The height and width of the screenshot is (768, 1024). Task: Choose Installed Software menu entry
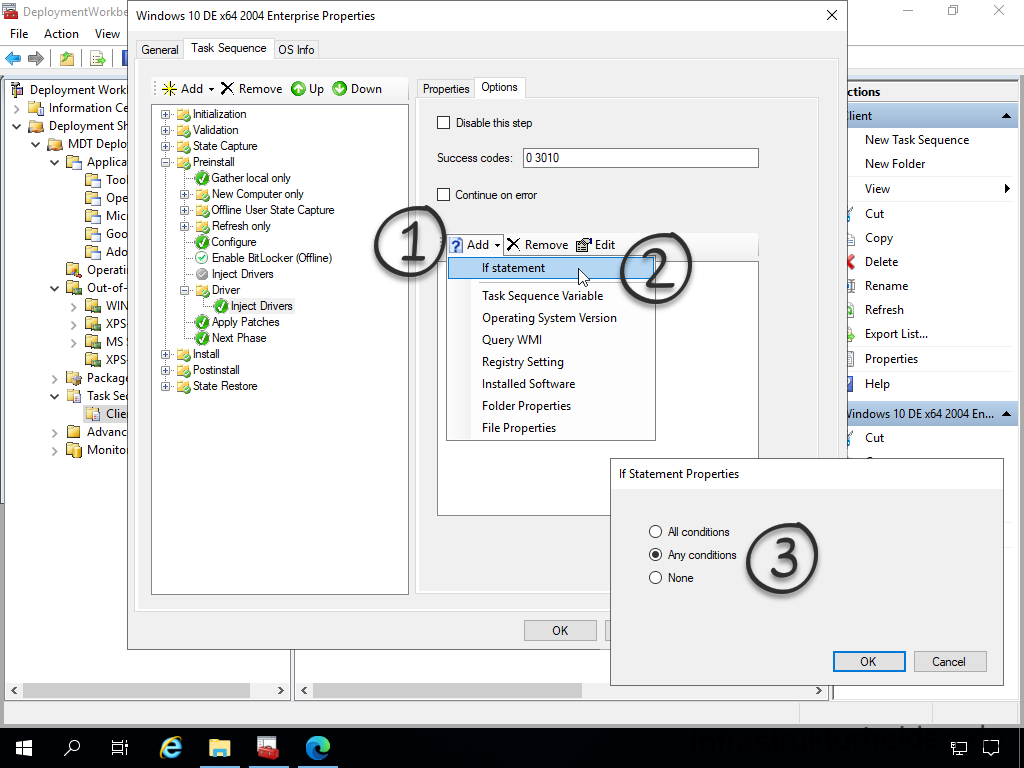[551, 384]
